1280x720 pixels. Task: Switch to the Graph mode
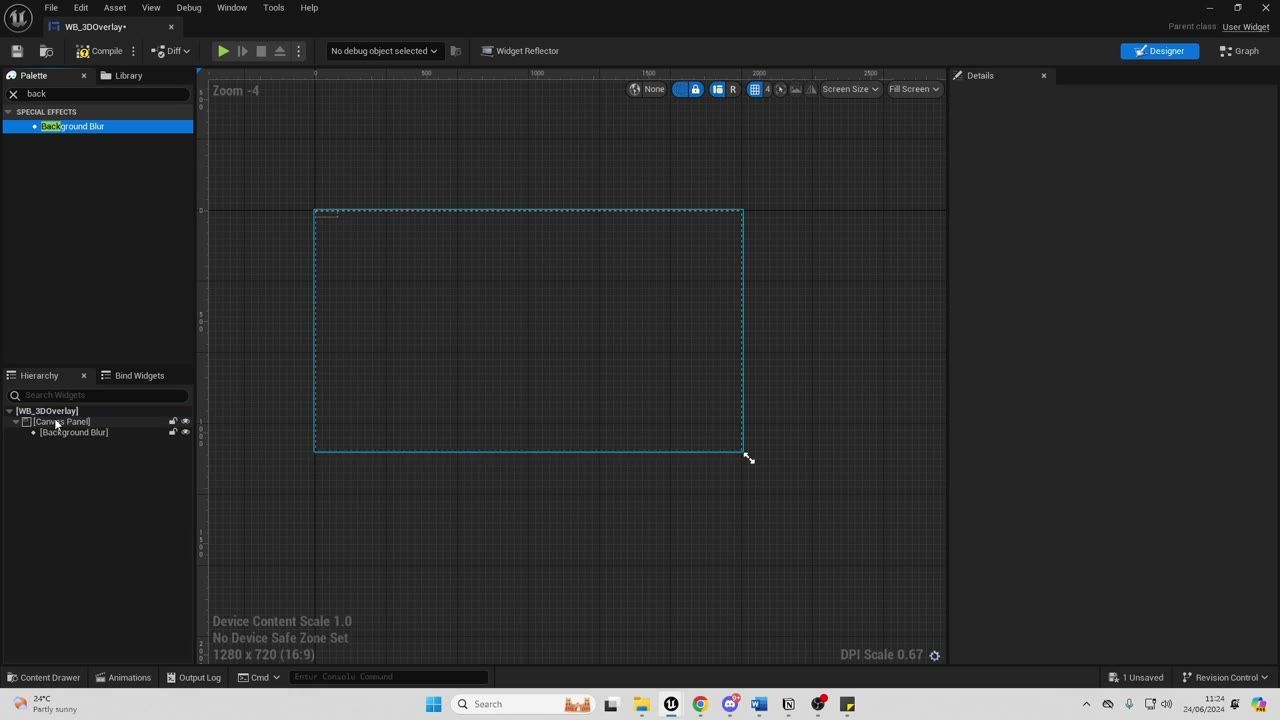pos(1239,51)
